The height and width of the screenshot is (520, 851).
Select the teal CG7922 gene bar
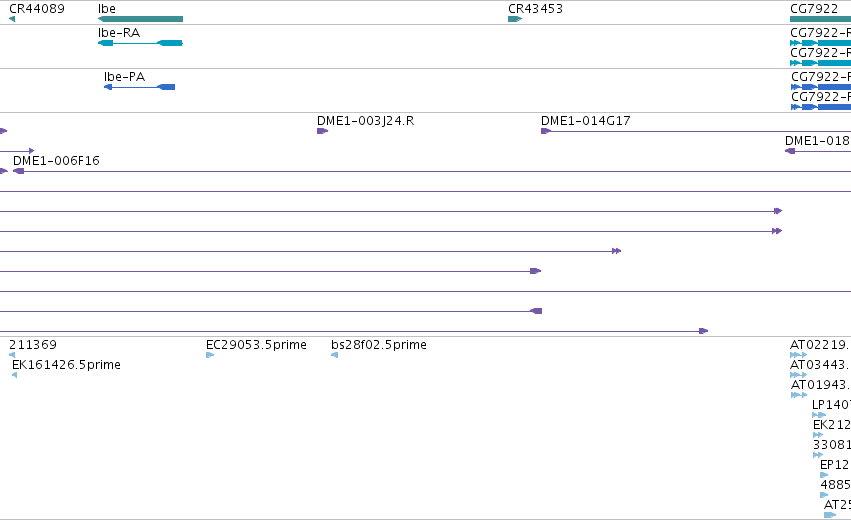[x=821, y=20]
